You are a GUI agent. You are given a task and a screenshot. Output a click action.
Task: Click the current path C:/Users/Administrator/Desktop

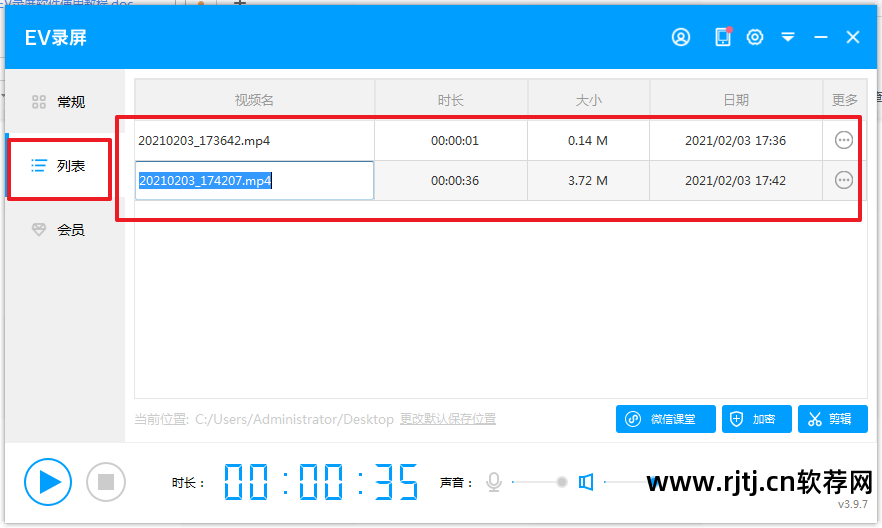pyautogui.click(x=294, y=419)
